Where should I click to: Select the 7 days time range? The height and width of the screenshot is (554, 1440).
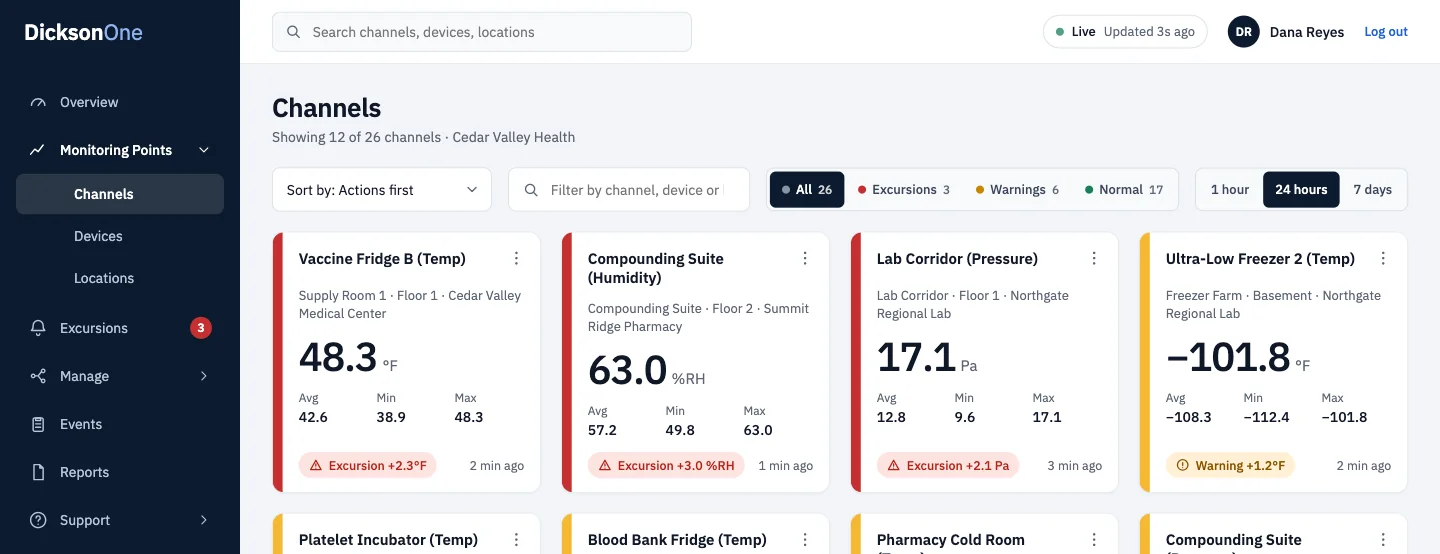tap(1373, 190)
